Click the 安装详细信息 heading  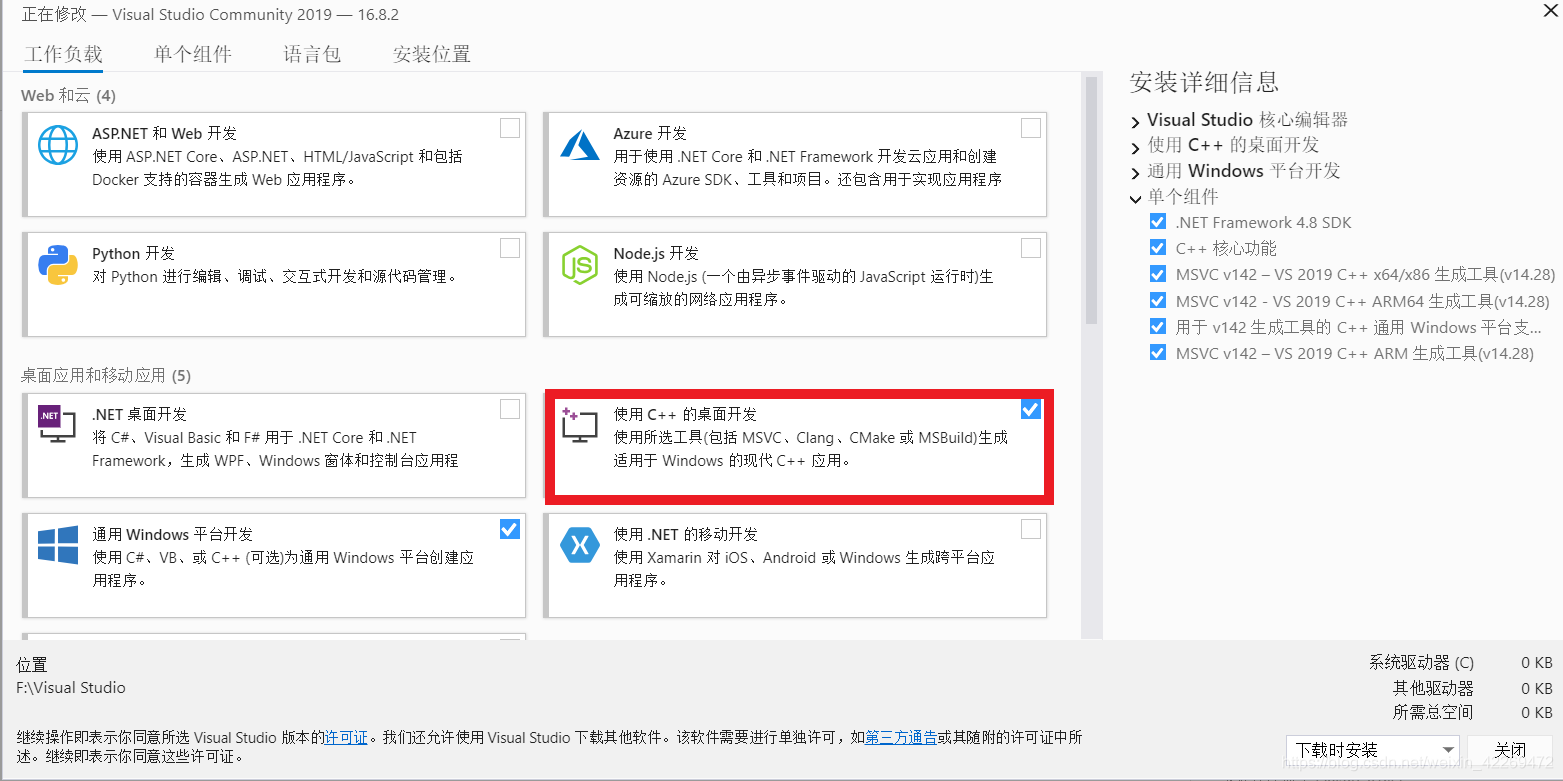point(1204,82)
